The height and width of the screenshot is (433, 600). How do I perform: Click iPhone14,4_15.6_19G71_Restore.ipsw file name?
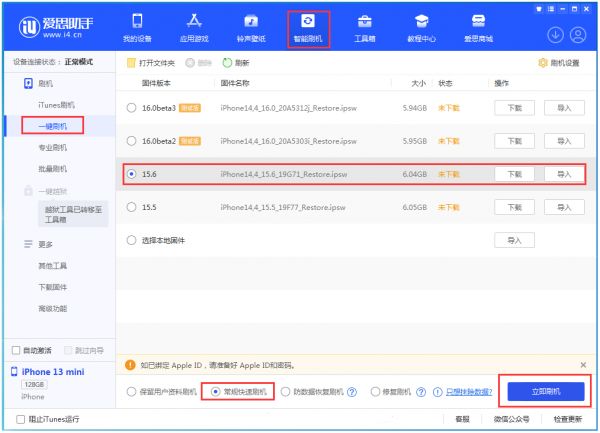tap(284, 174)
